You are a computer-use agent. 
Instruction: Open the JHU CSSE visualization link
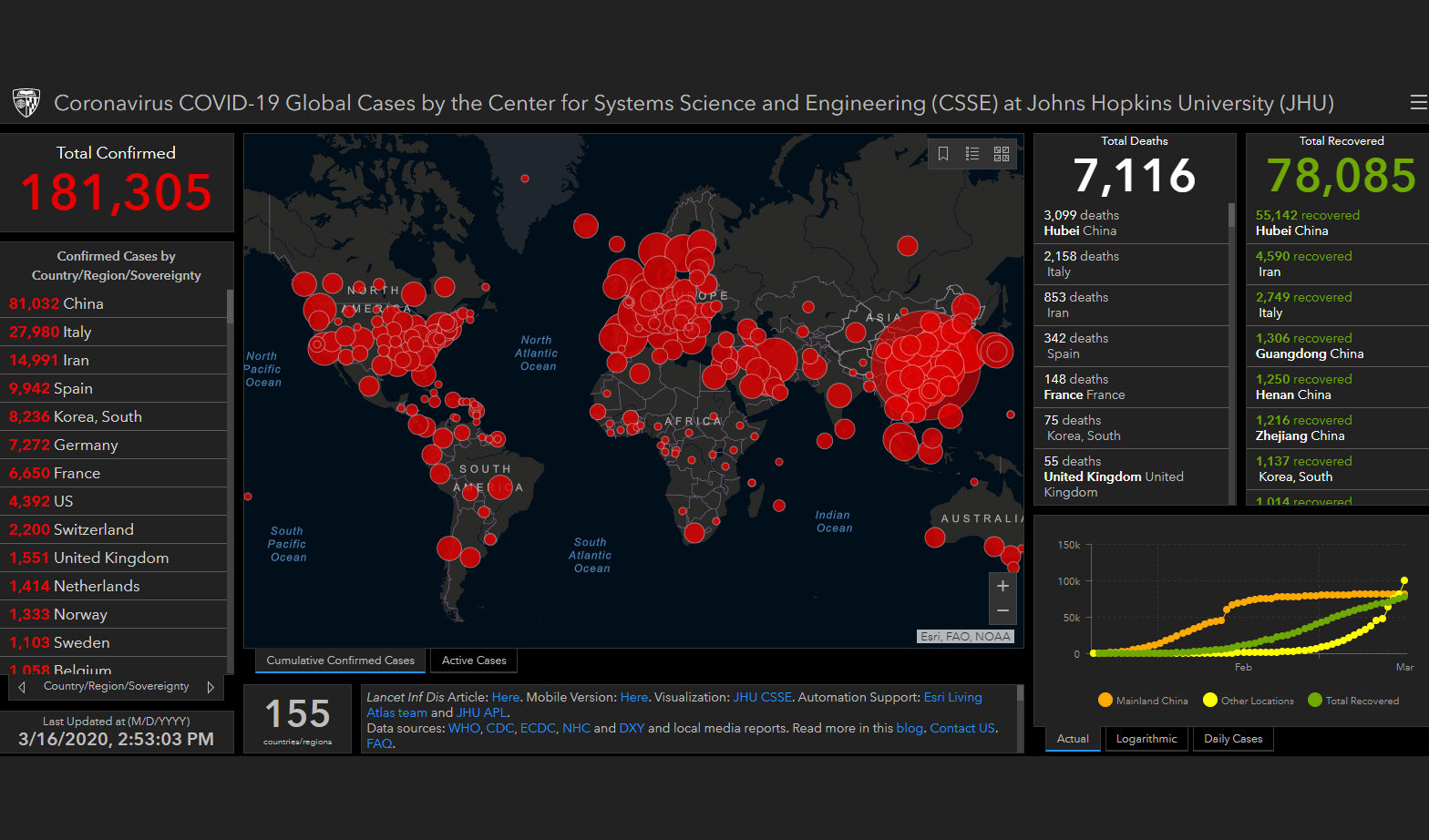[763, 697]
